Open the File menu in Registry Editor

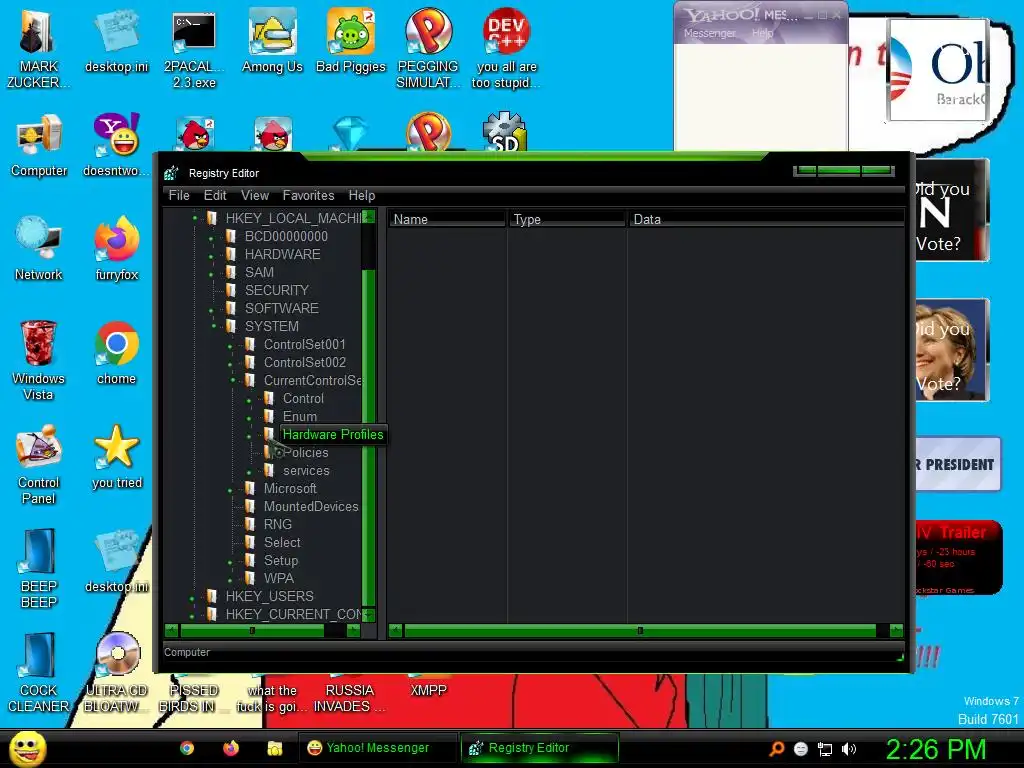tap(179, 195)
